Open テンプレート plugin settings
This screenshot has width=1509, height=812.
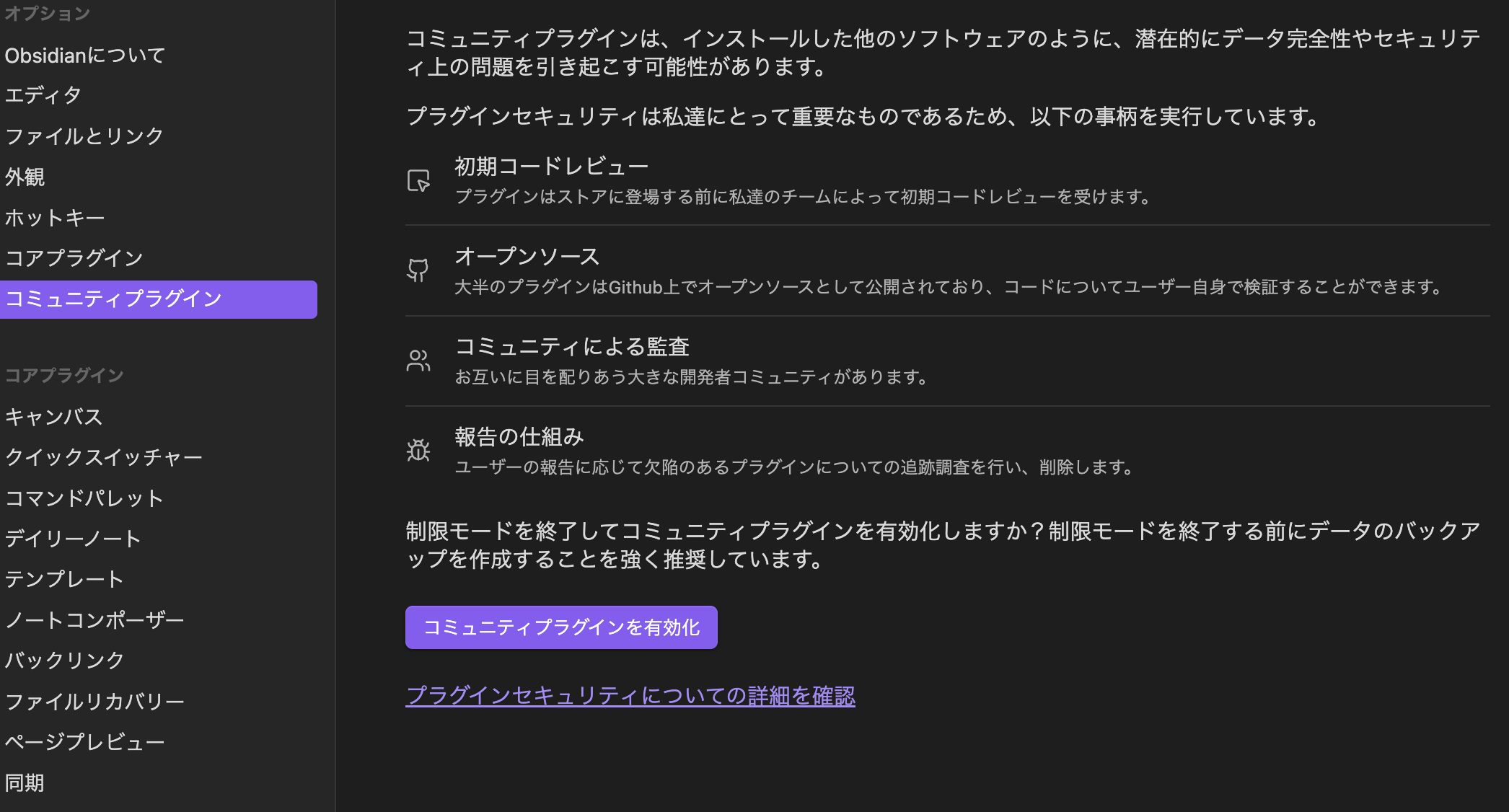coord(63,578)
